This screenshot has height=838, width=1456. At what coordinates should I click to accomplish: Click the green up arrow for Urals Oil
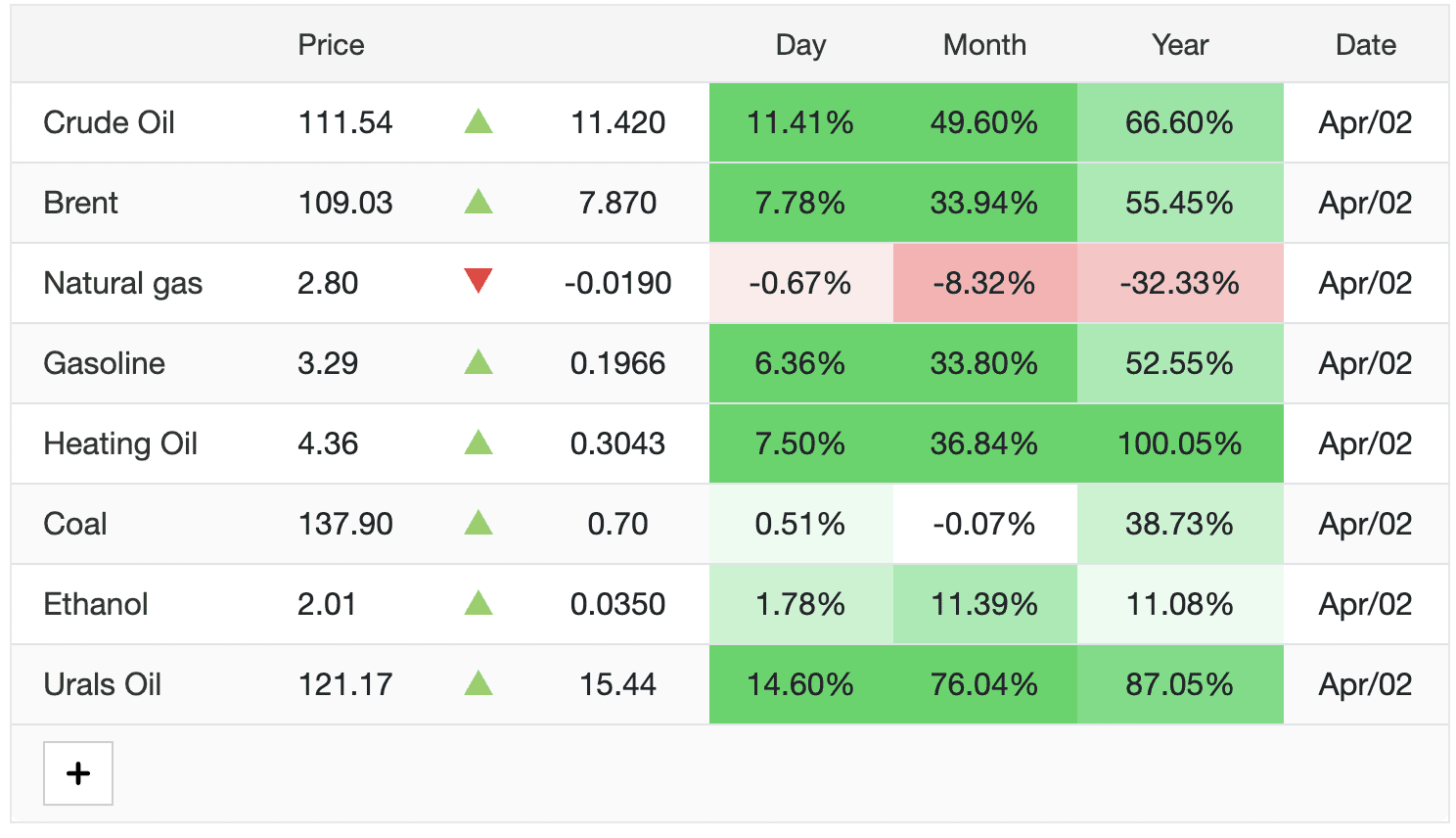pyautogui.click(x=478, y=683)
